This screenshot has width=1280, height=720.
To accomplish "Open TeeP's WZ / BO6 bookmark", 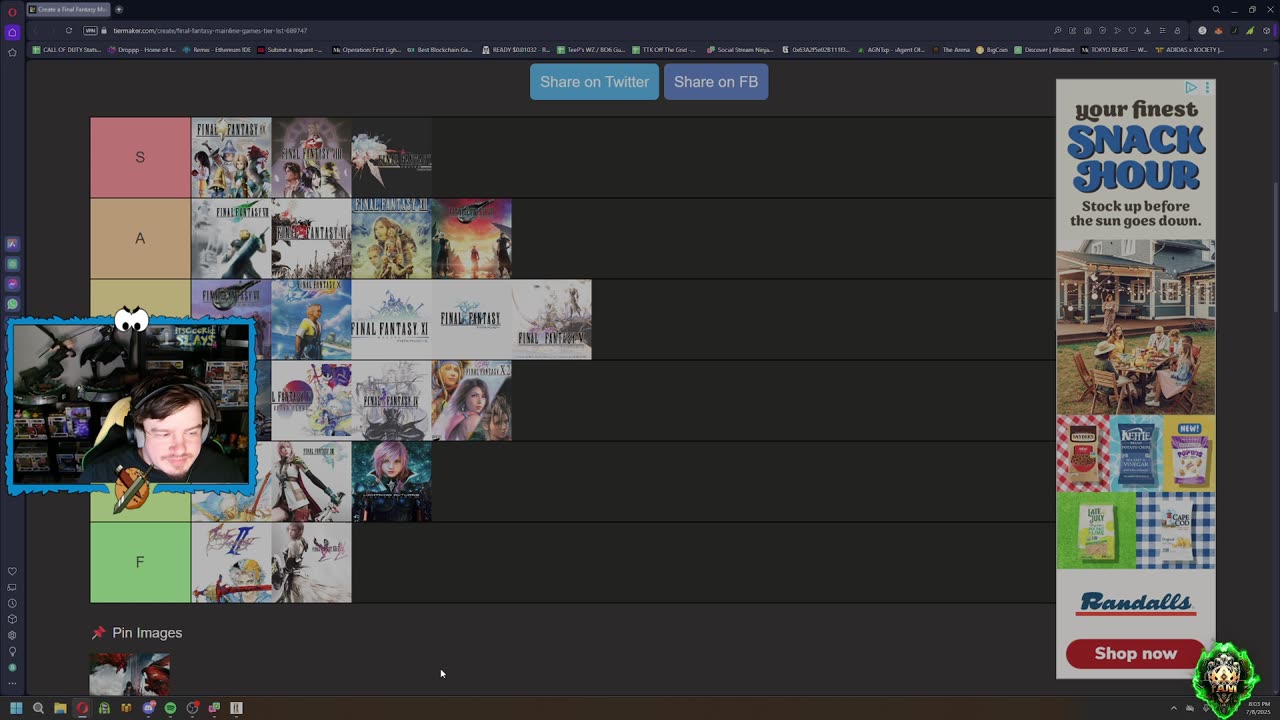I will (591, 49).
